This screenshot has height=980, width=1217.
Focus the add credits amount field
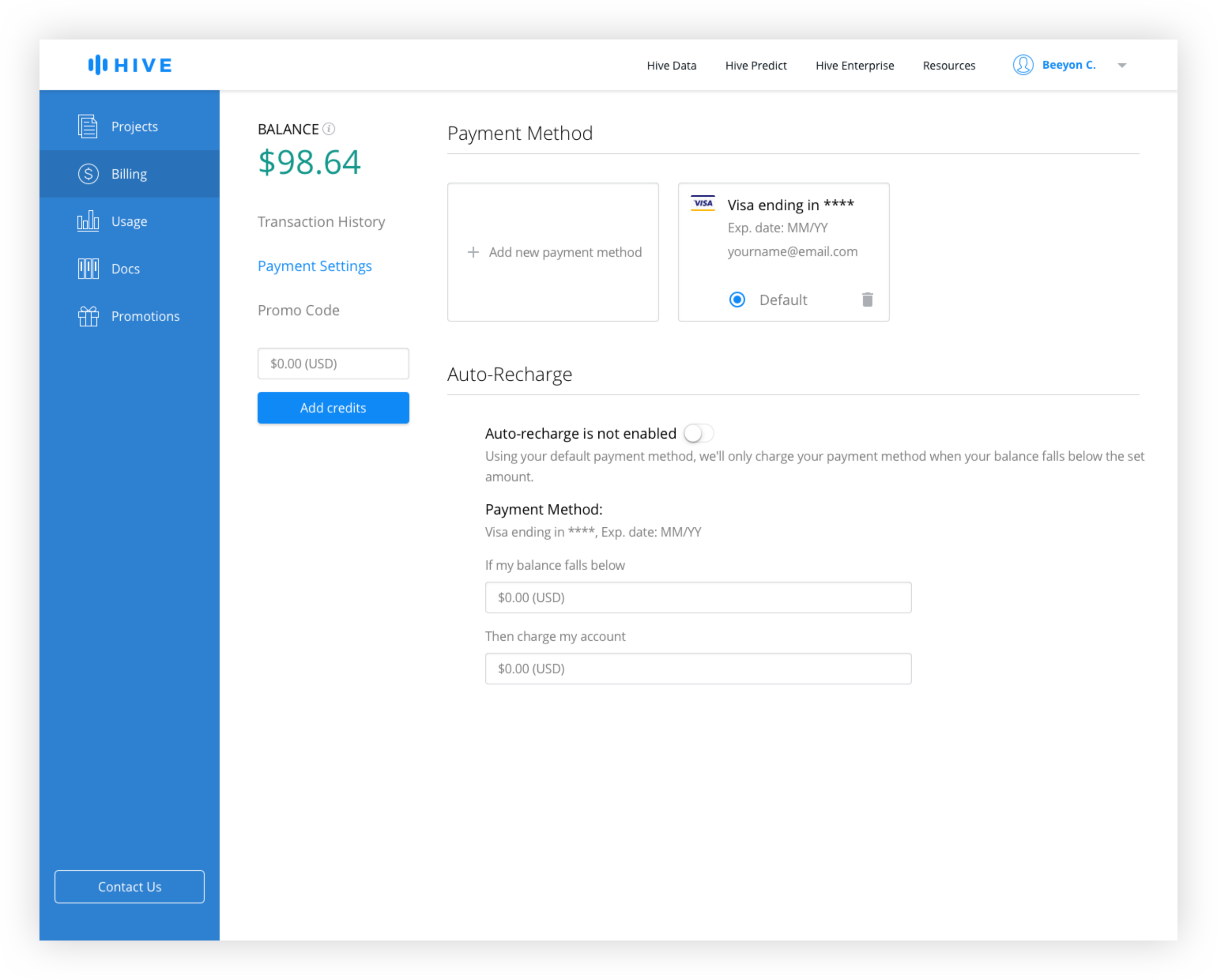click(333, 364)
